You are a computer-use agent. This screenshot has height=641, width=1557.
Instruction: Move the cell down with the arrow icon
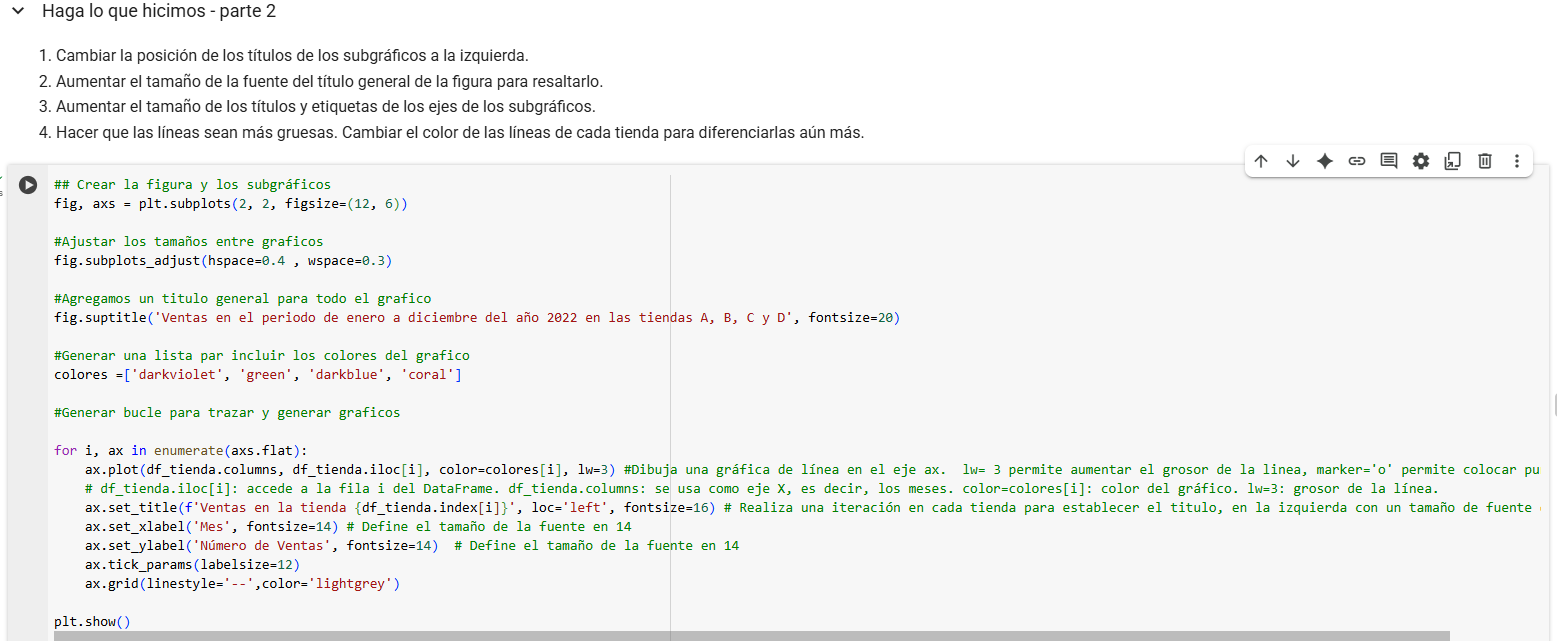click(x=1293, y=161)
